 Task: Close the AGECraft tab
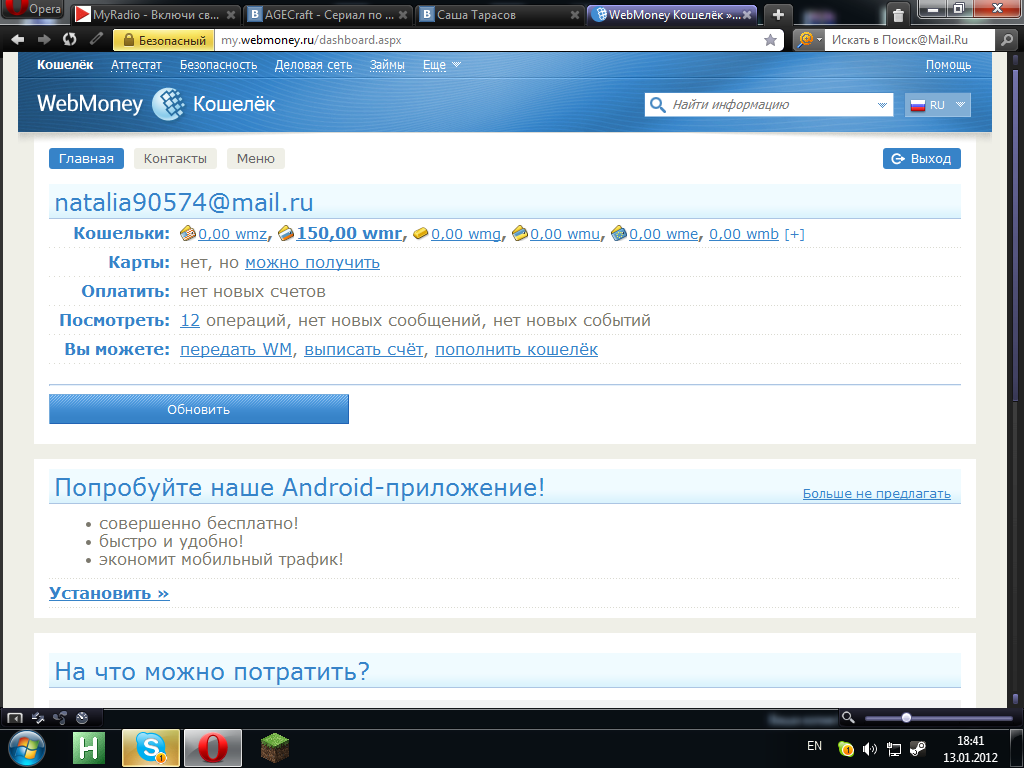coord(403,14)
